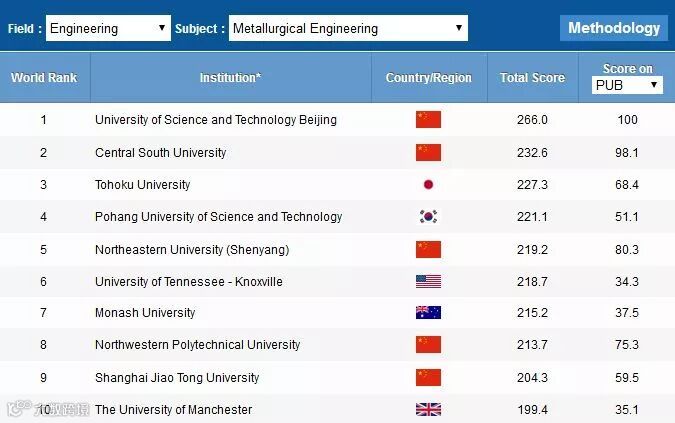The image size is (675, 423).
Task: Select PUB score 75.3
Action: pyautogui.click(x=627, y=345)
